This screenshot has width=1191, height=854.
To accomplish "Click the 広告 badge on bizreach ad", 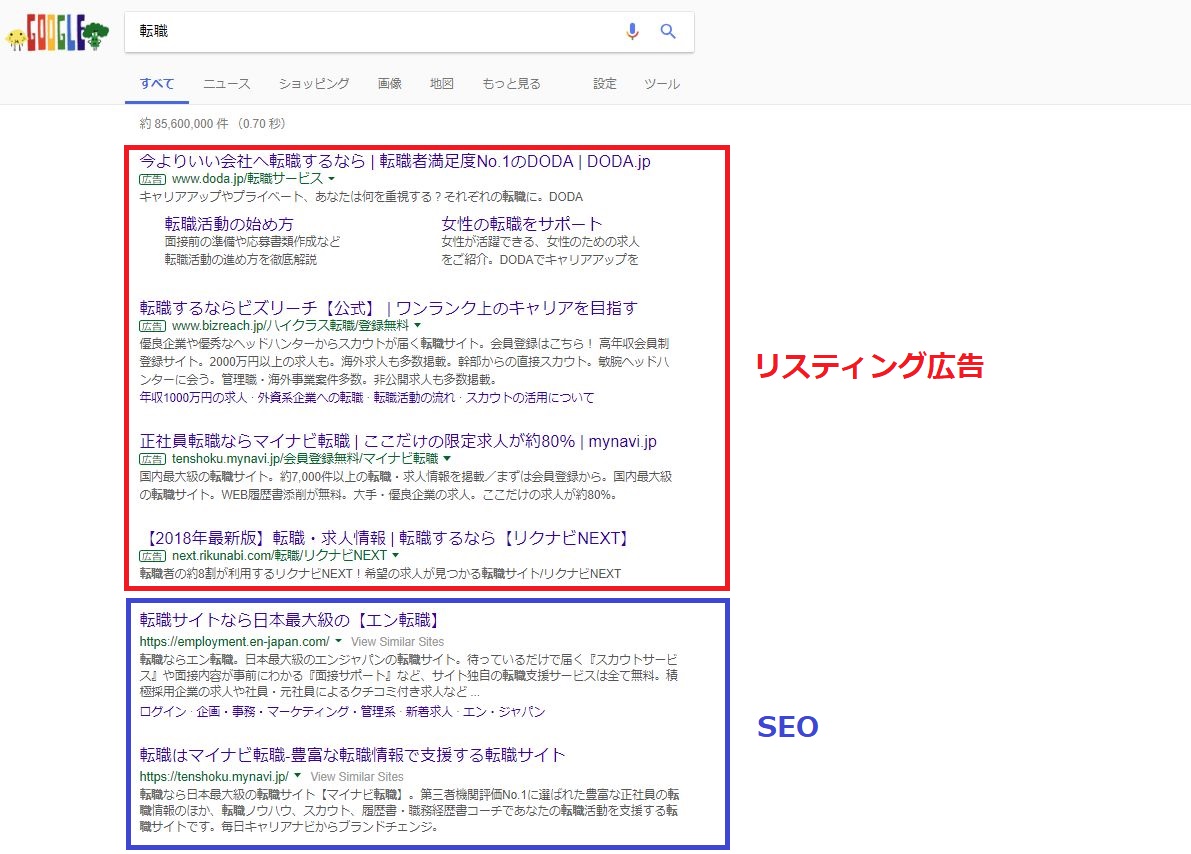I will coord(152,326).
